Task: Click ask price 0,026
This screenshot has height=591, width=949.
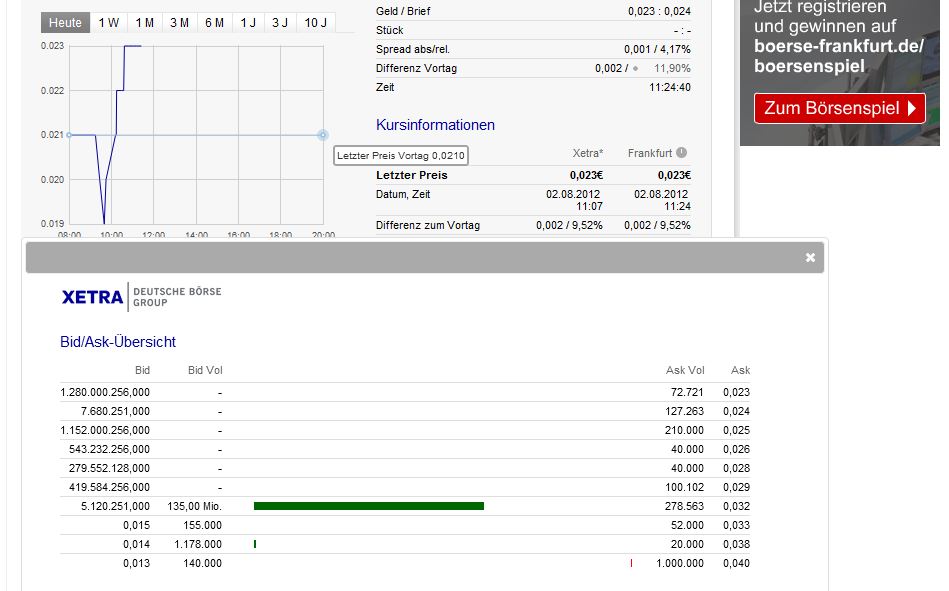Action: 737,449
